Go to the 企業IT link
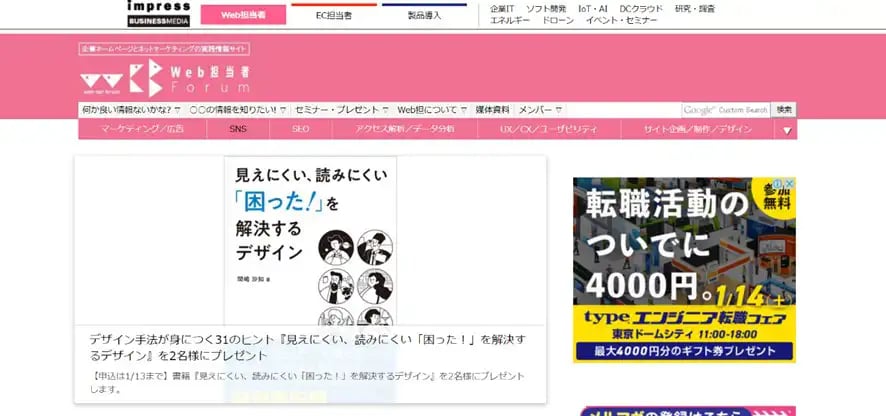 coord(502,8)
